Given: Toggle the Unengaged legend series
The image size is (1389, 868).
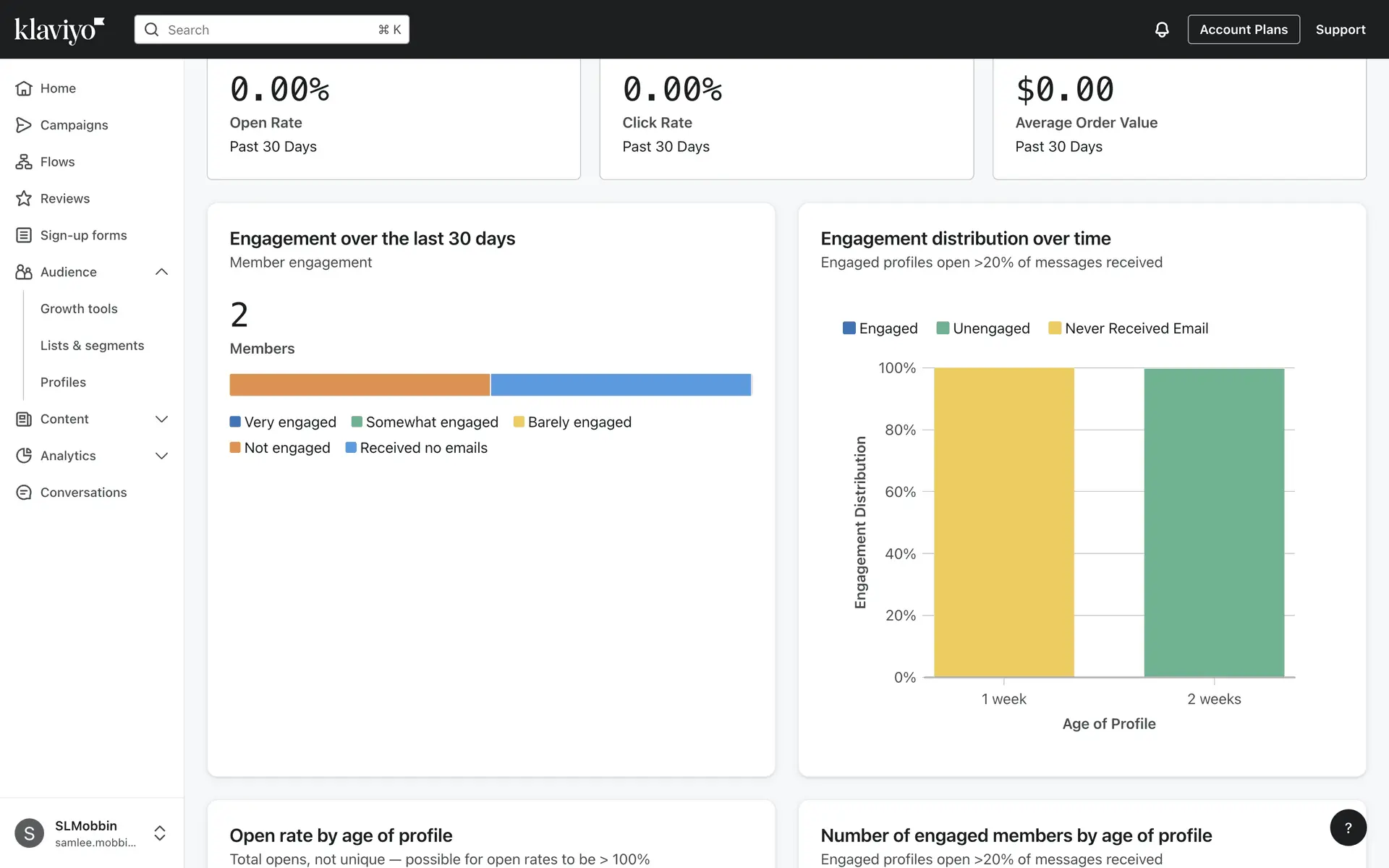Looking at the screenshot, I should click(x=982, y=328).
